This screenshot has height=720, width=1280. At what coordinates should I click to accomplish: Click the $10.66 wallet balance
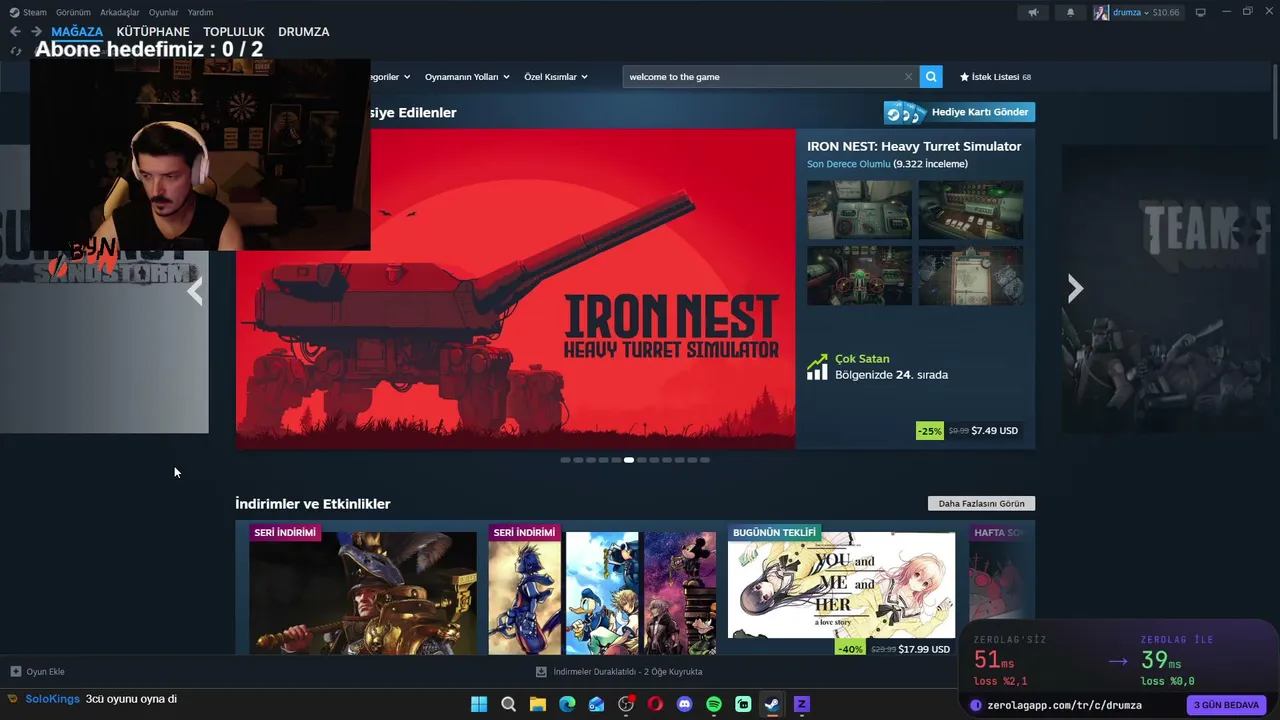point(1166,12)
